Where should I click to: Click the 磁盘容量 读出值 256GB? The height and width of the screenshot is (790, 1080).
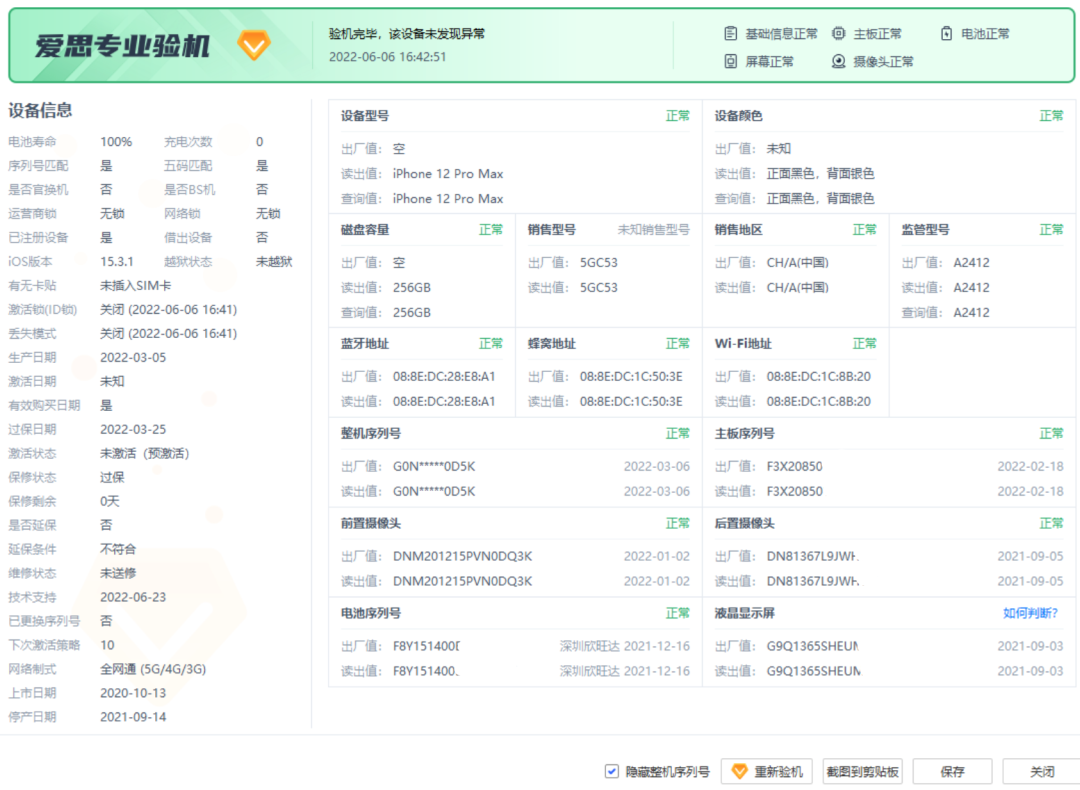click(x=412, y=287)
